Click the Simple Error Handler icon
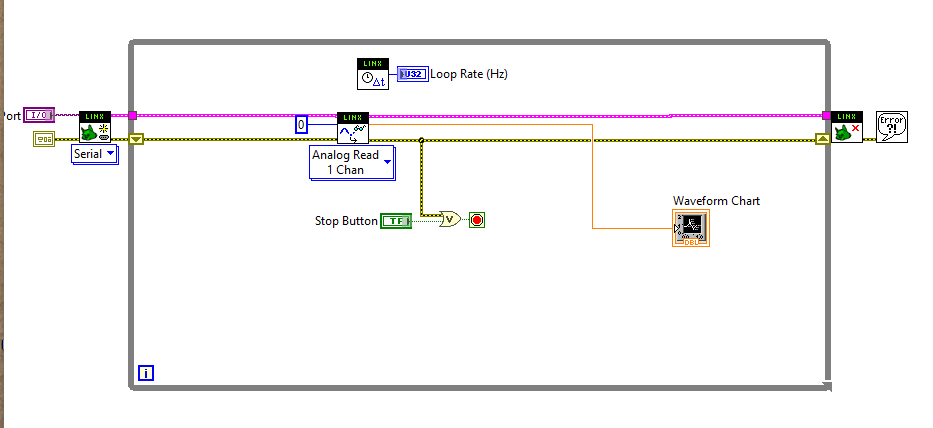This screenshot has width=933, height=428. click(891, 126)
